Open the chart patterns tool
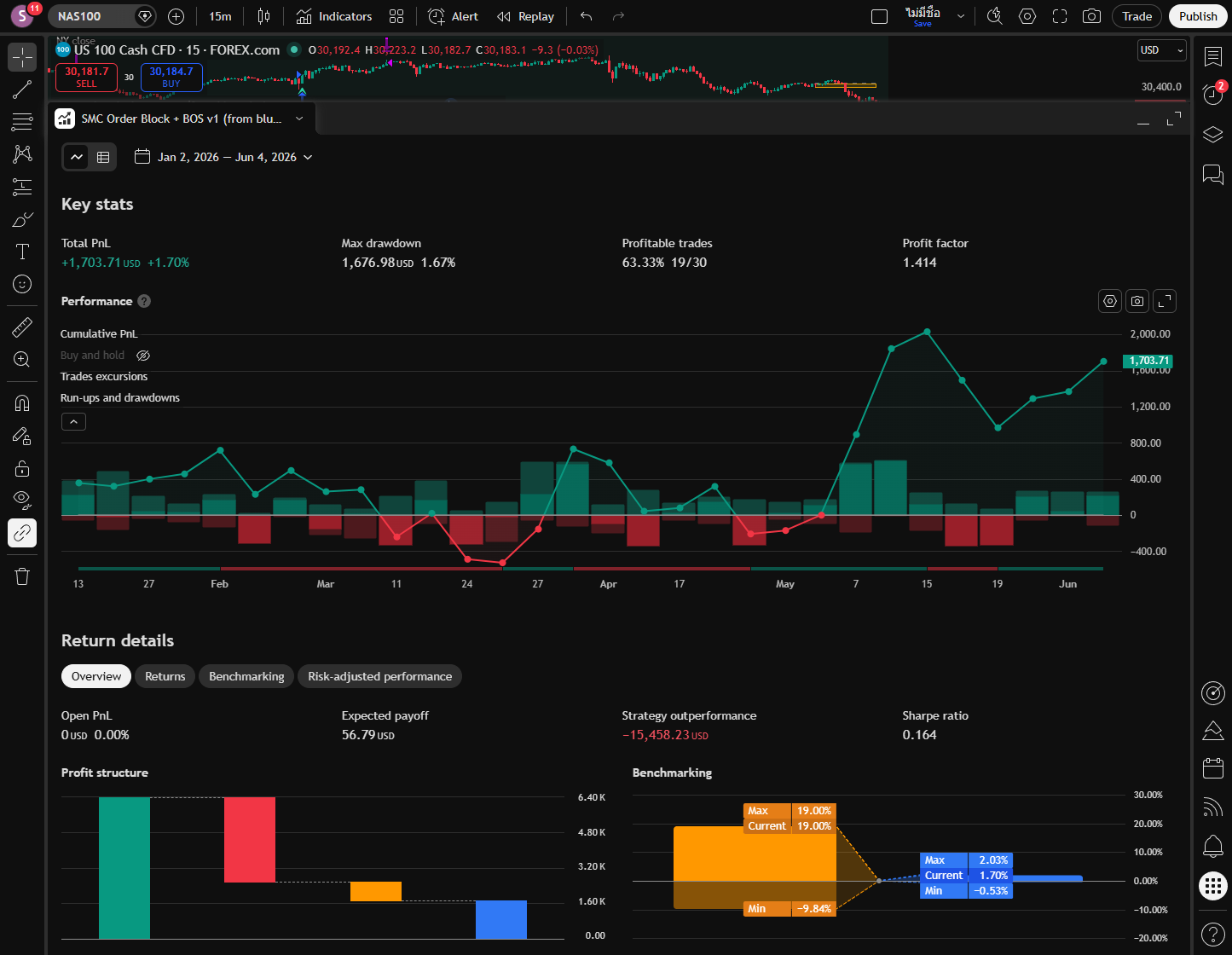 [x=22, y=154]
